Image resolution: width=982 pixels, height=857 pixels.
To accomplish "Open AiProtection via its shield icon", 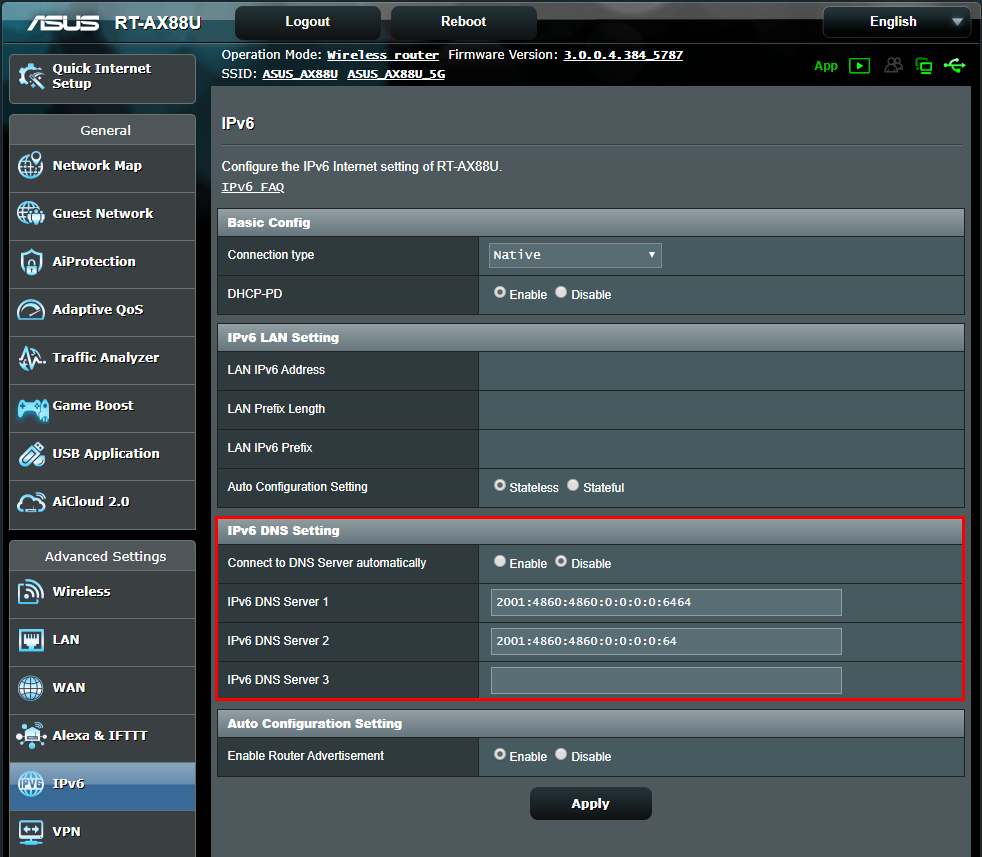I will tap(31, 262).
